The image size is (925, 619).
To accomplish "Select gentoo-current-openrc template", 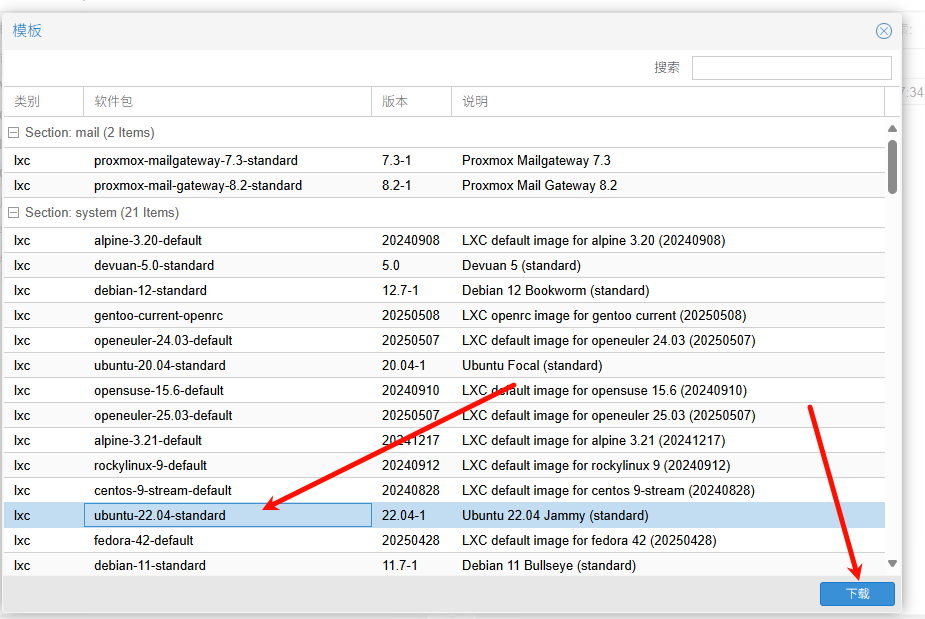I will pos(444,316).
